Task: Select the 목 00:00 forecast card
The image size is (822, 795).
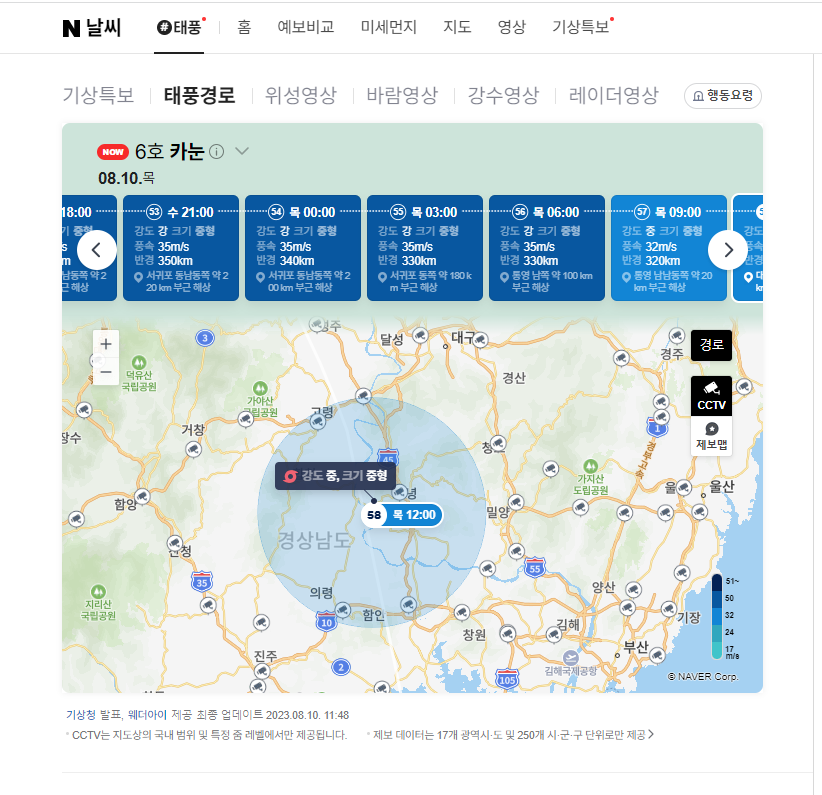Action: (303, 248)
